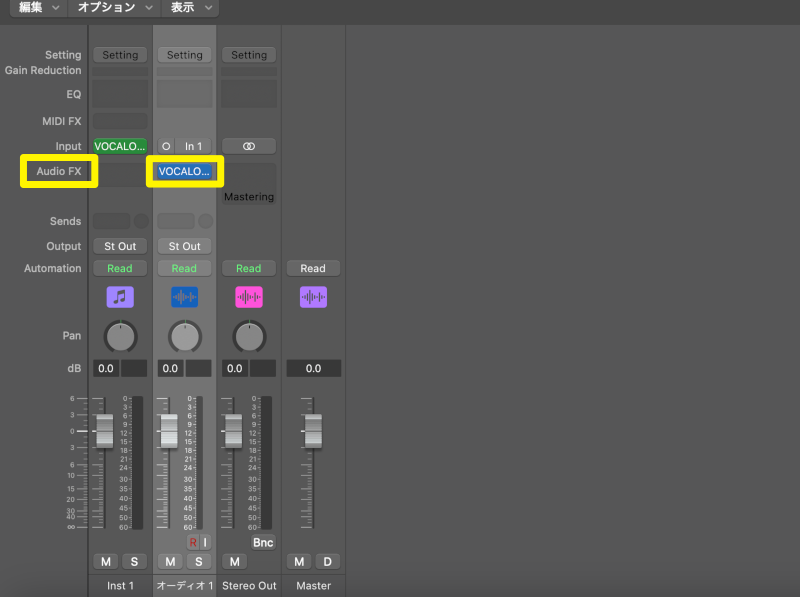Click the Bnc bounce button on Stereo Out

tap(263, 542)
